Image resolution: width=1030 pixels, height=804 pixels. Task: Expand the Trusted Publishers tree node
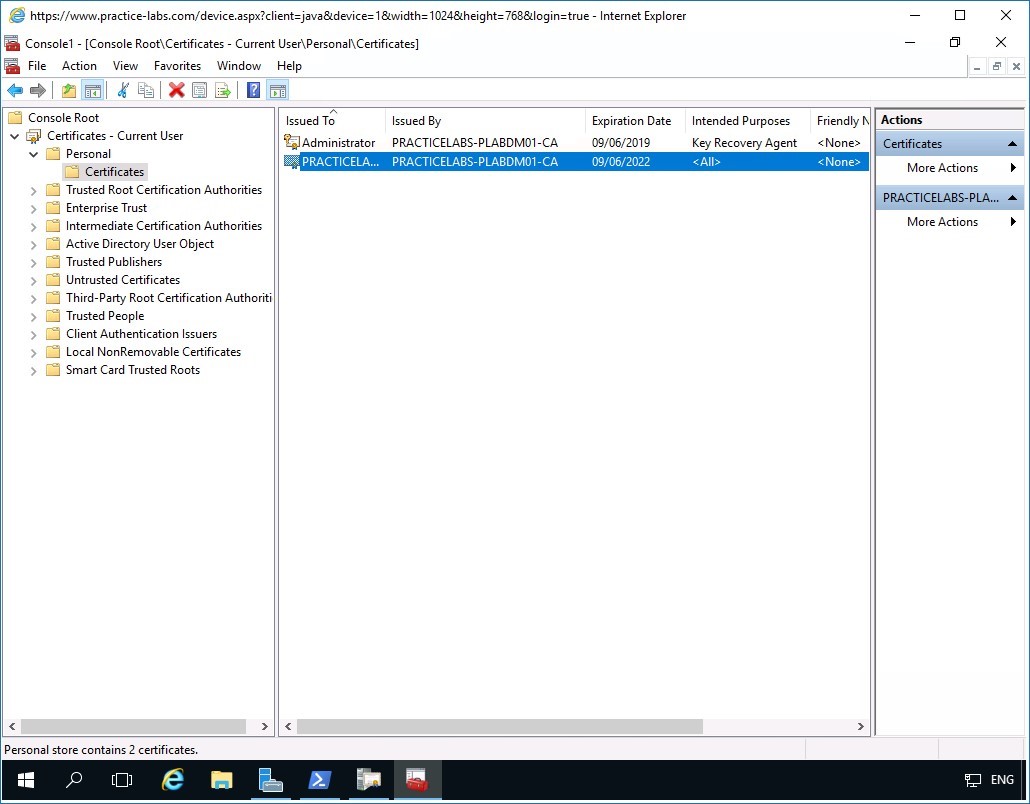click(x=33, y=262)
